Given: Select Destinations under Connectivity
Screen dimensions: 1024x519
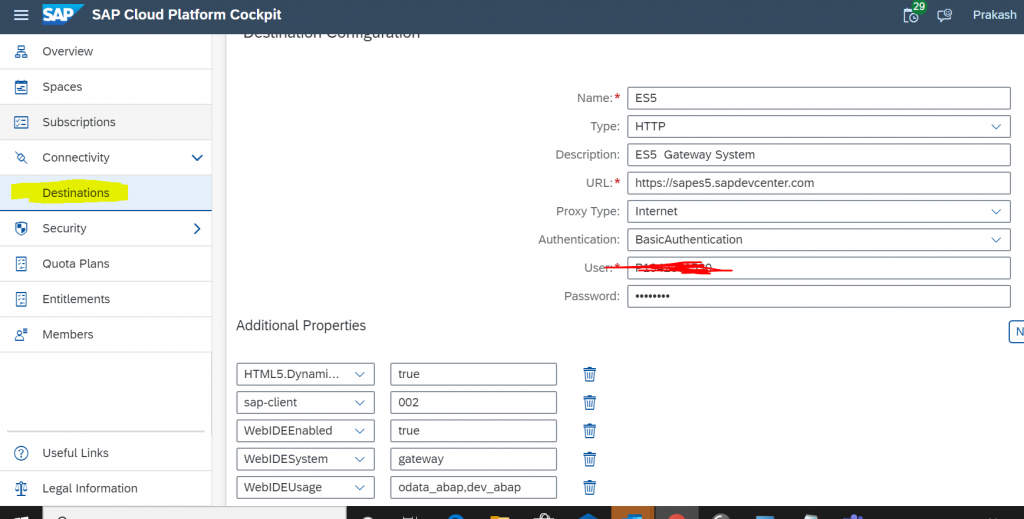Looking at the screenshot, I should click(x=106, y=193).
